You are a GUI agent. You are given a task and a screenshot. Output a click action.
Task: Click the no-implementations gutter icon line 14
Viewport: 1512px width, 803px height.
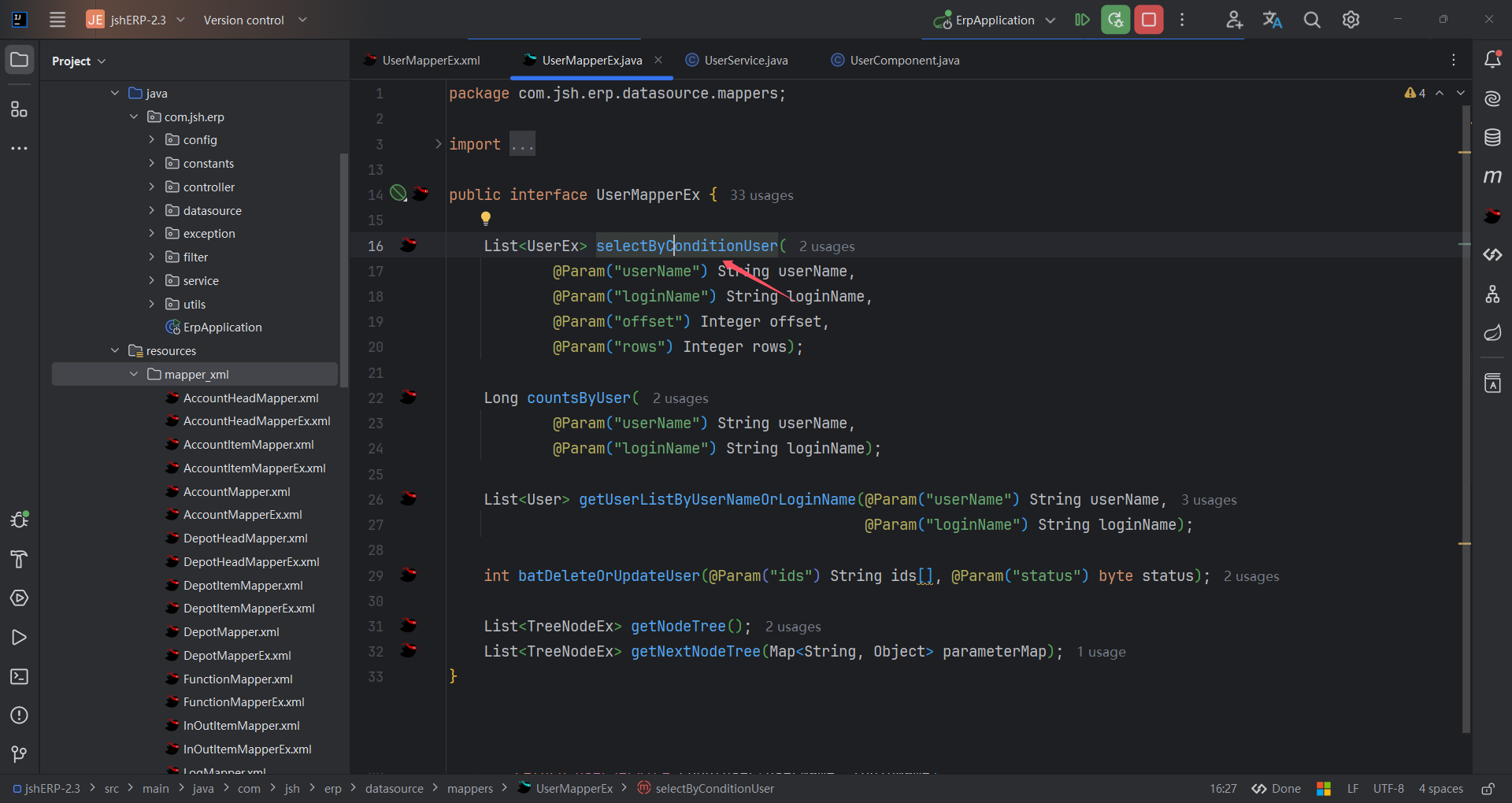[x=398, y=193]
